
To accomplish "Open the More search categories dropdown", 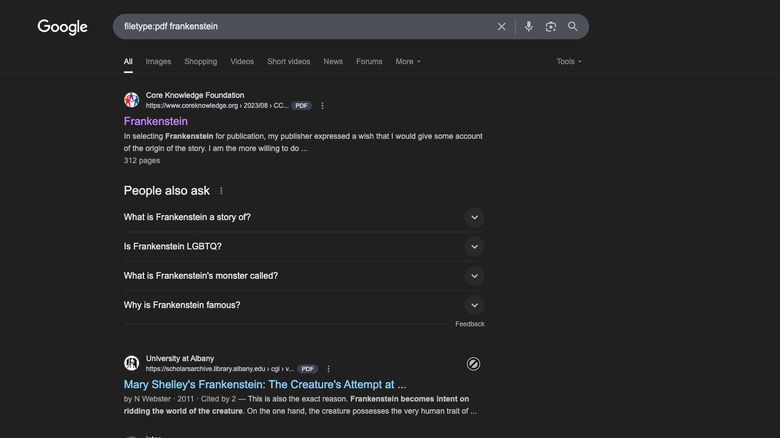I will [407, 61].
